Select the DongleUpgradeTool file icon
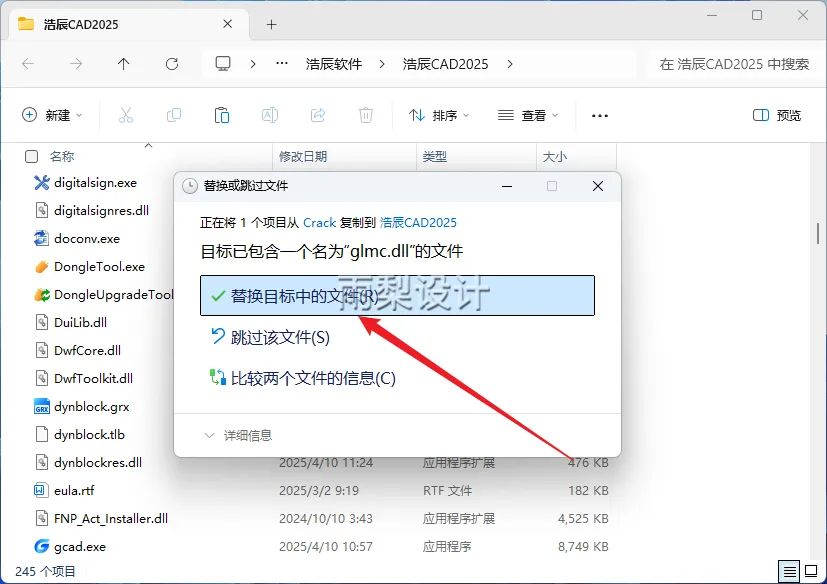Screen dimensions: 827x584 42,294
